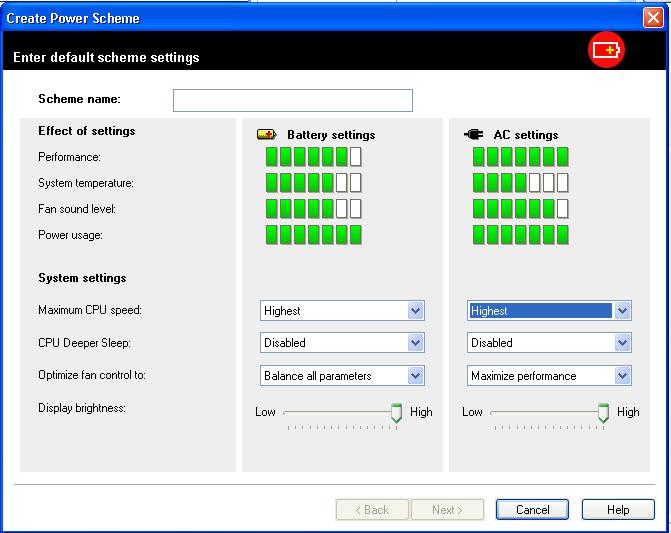Click the AC System temperature level bar
Image resolution: width=671 pixels, height=533 pixels.
click(x=520, y=183)
